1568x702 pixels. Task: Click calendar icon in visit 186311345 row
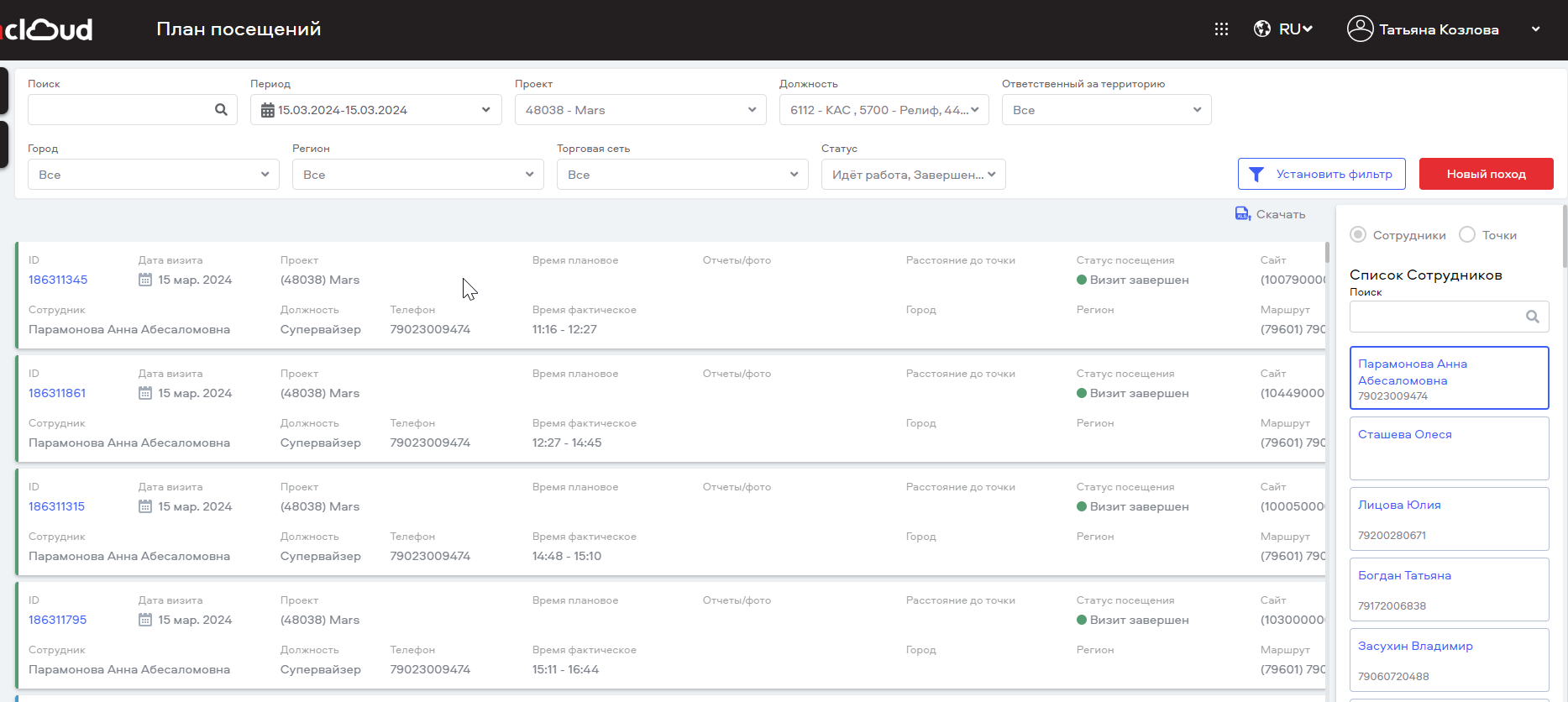(145, 280)
